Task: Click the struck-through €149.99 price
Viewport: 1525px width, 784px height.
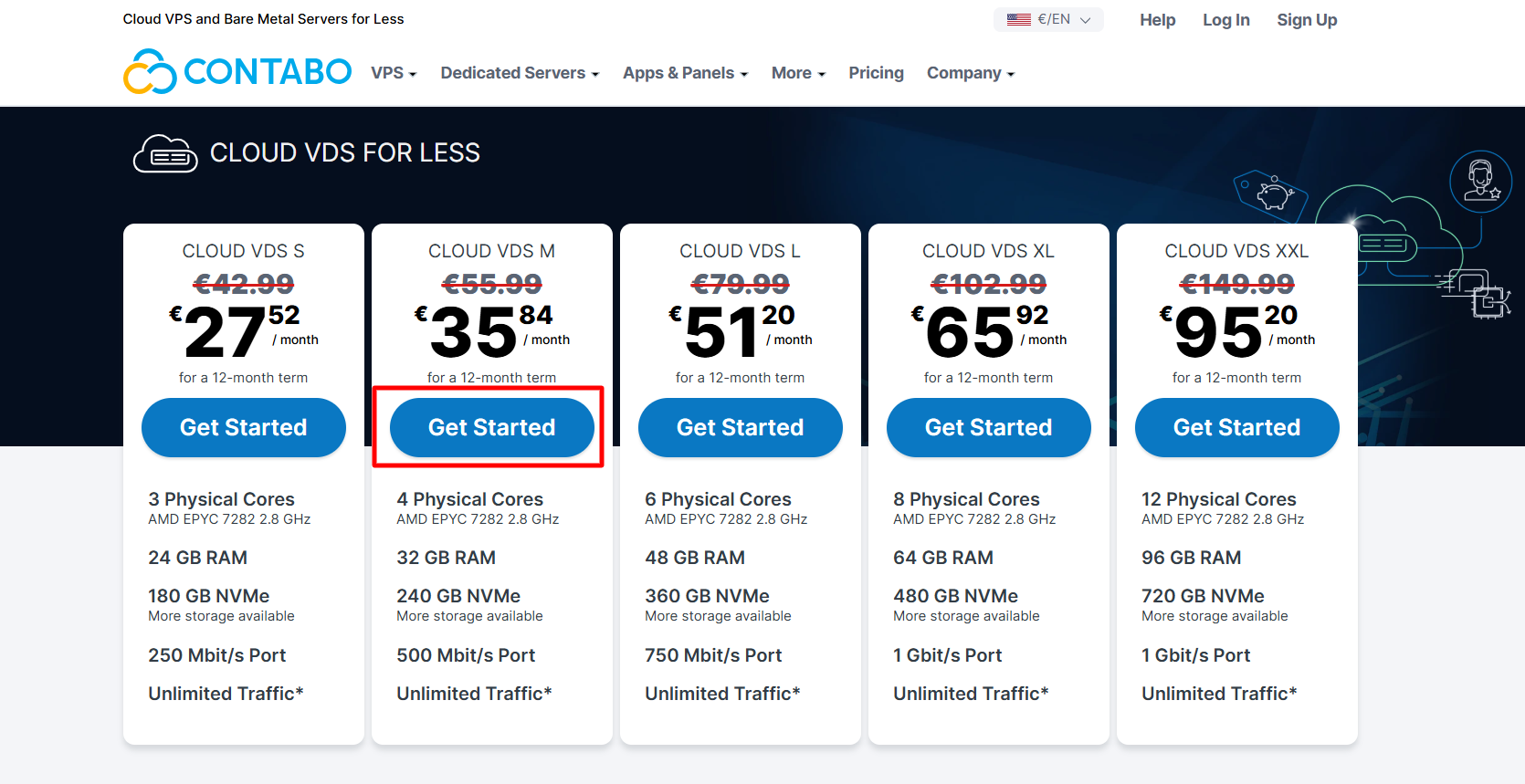Action: click(1237, 284)
